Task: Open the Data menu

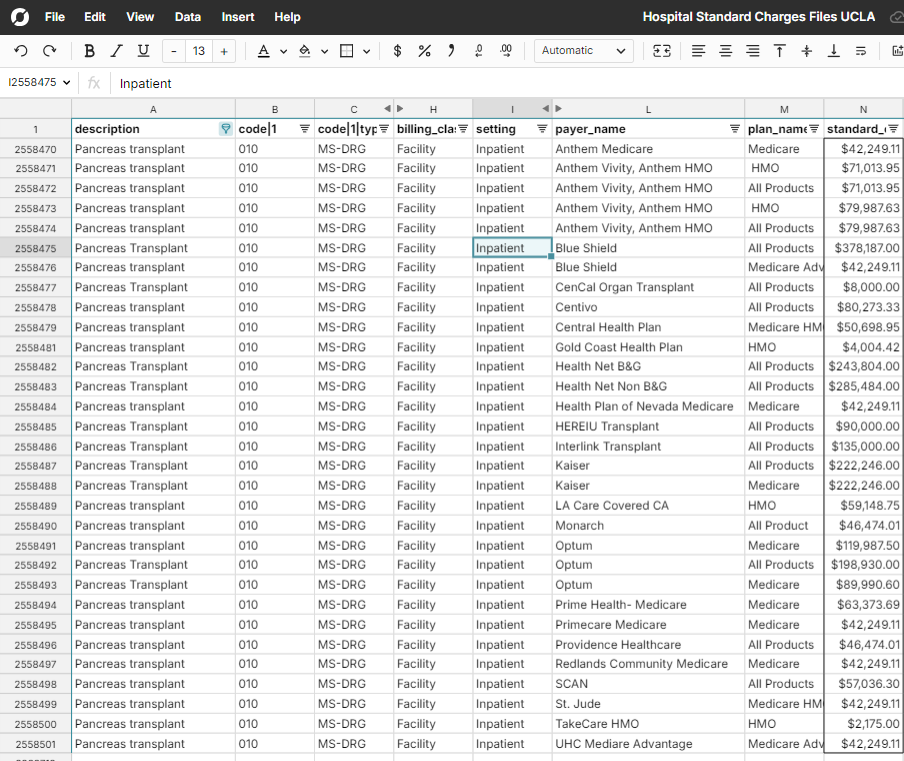Action: [188, 17]
